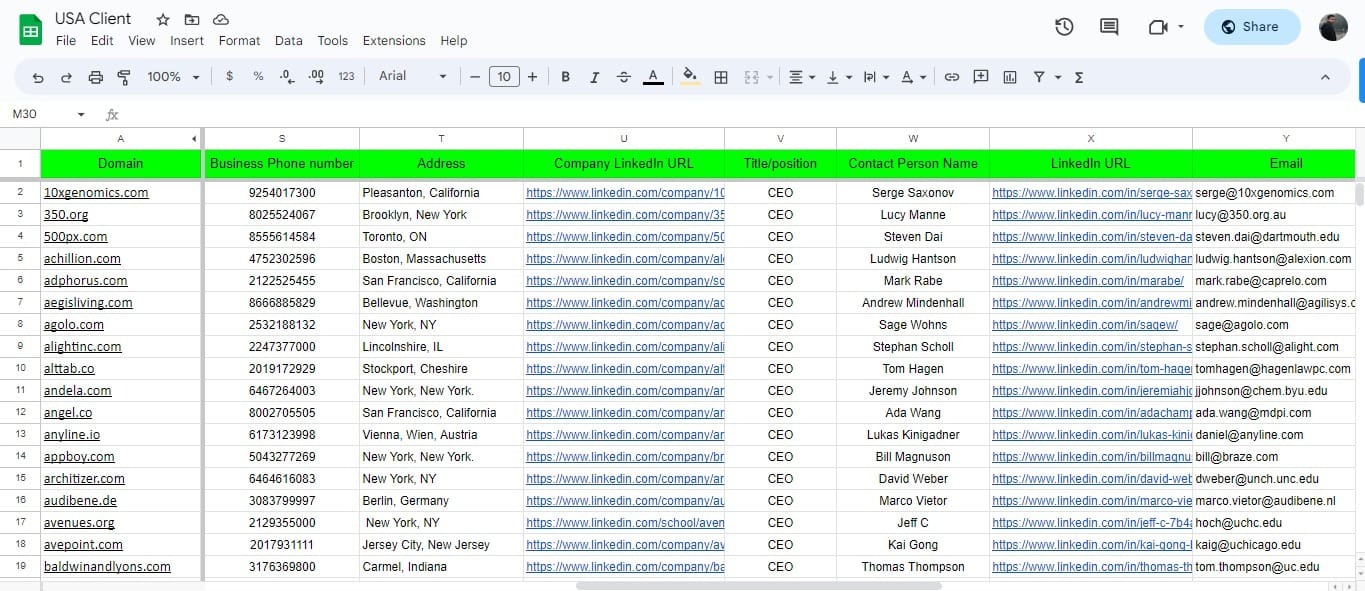The width and height of the screenshot is (1365, 591).
Task: Decrease decimal places
Action: point(287,76)
